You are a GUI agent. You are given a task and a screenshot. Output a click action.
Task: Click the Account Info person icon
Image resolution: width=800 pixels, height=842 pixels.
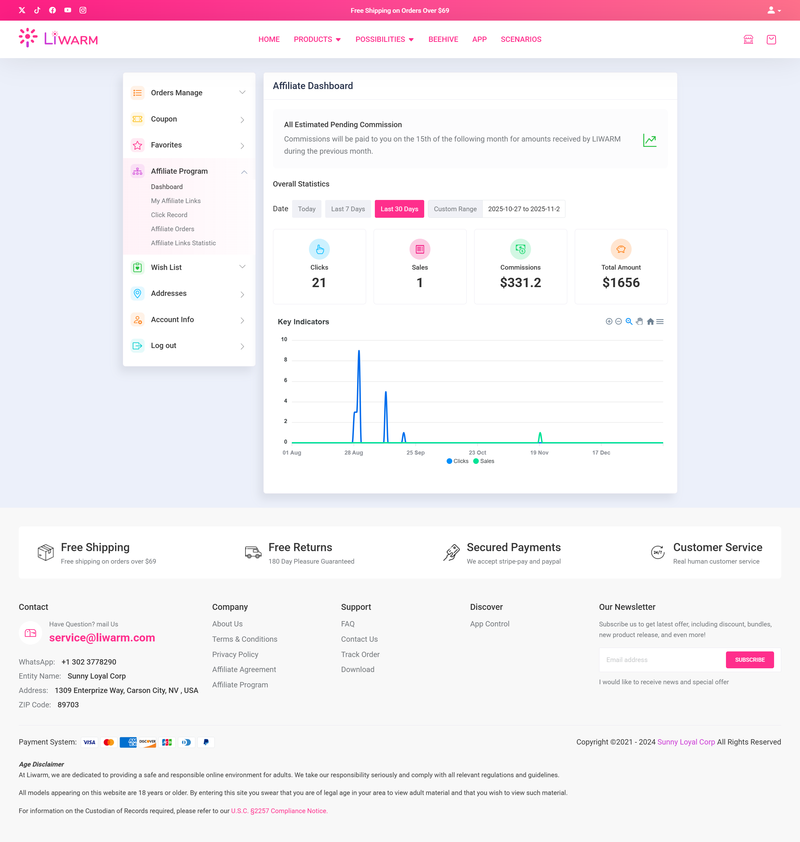(137, 320)
